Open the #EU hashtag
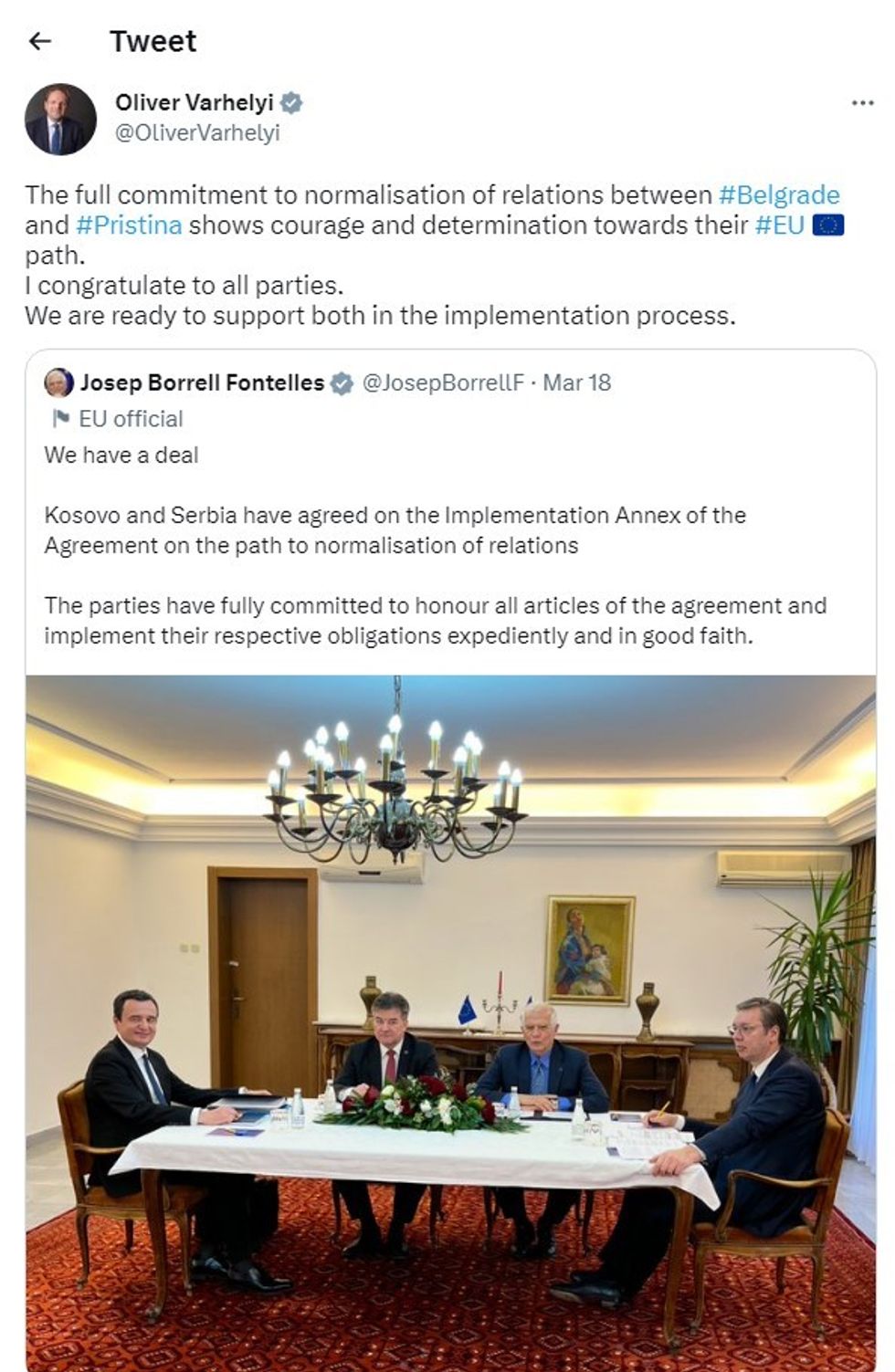The height and width of the screenshot is (1372, 895). tap(780, 225)
